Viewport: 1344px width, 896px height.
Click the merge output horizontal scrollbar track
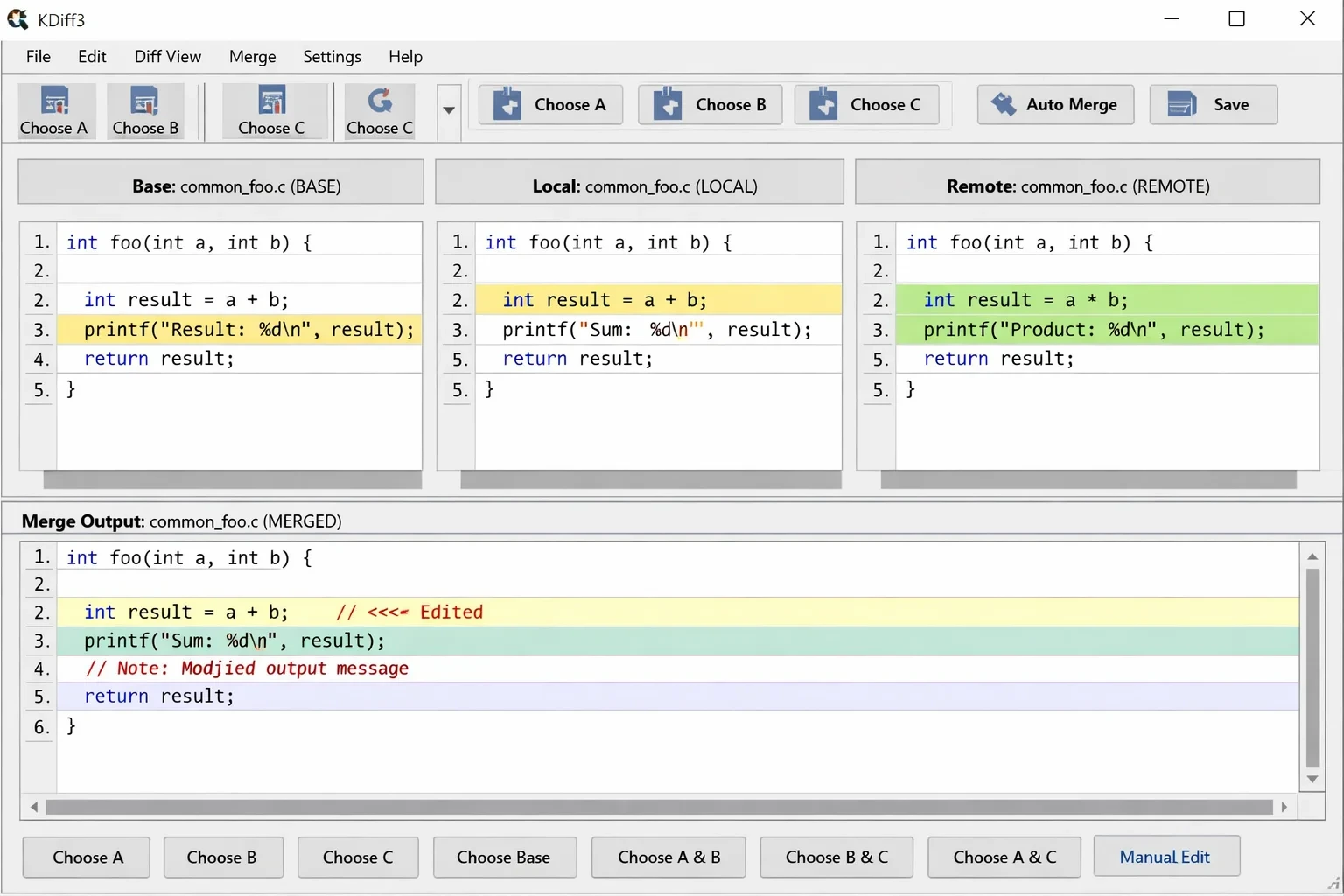coord(659,807)
